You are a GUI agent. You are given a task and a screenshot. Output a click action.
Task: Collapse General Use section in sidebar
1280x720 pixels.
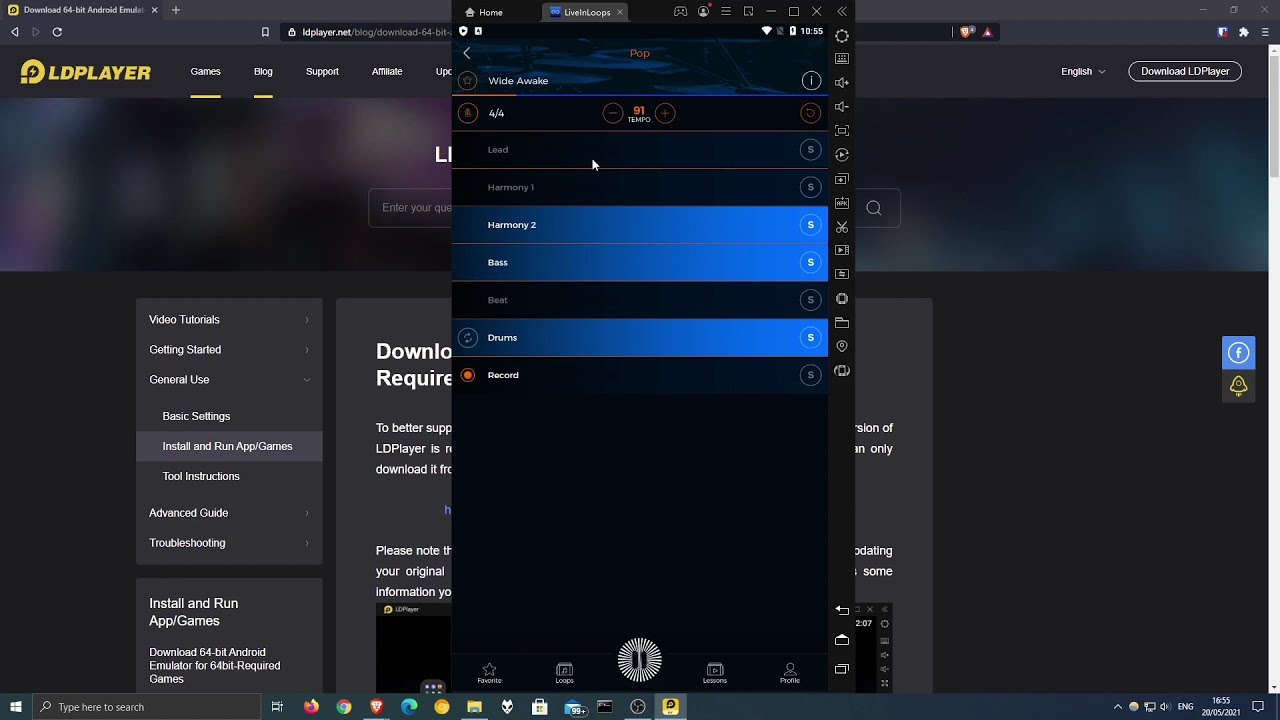coord(229,379)
